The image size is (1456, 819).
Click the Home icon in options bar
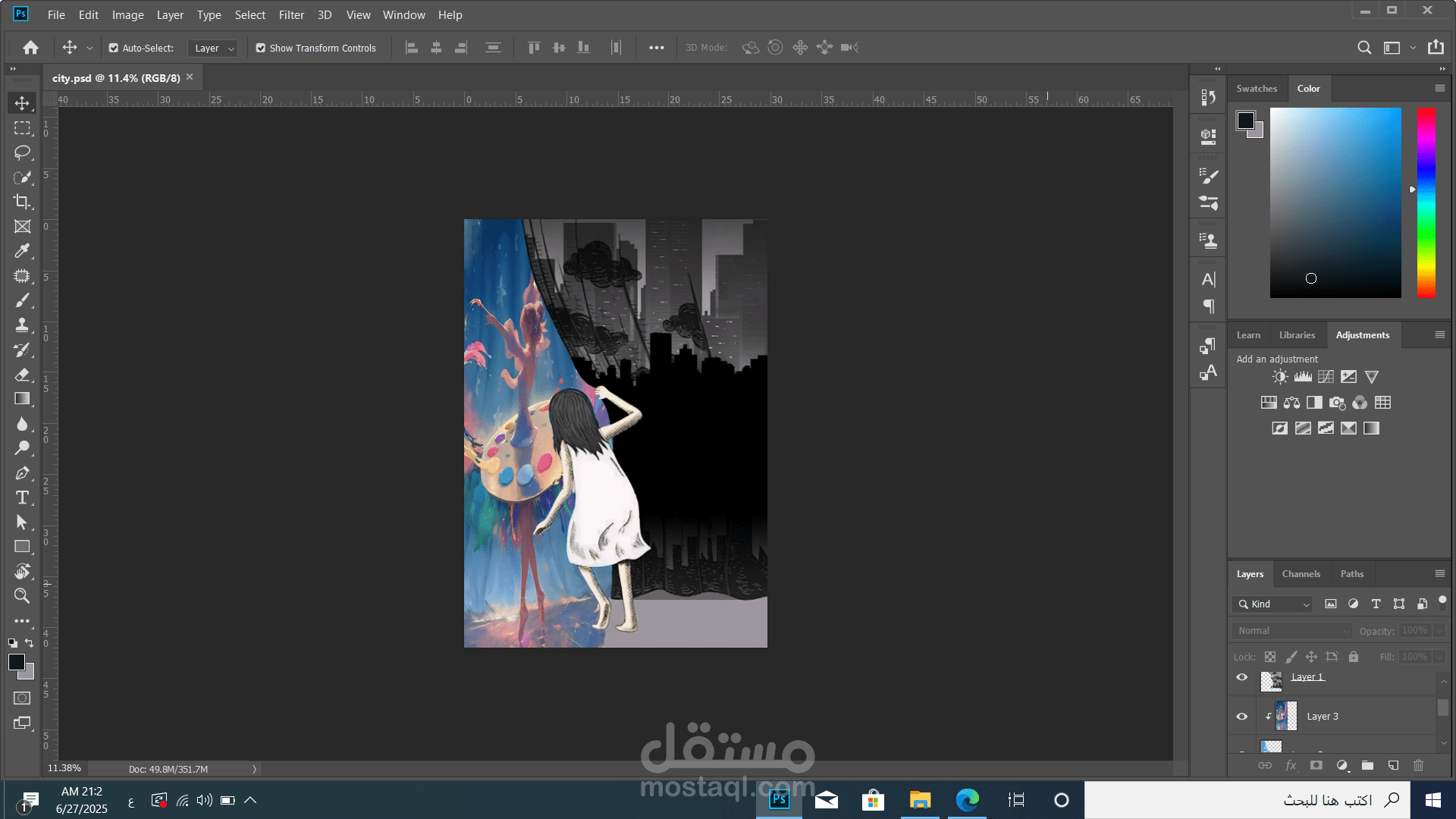tap(30, 48)
